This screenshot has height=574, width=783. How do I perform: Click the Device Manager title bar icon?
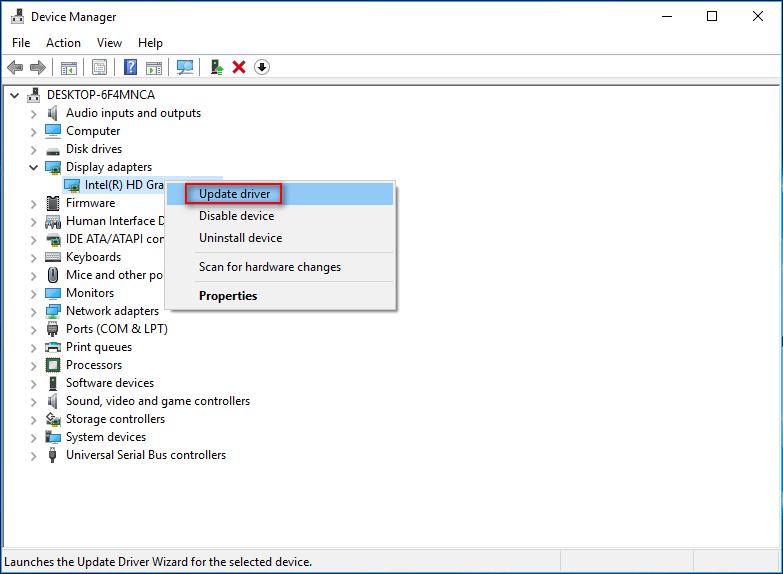click(x=17, y=16)
